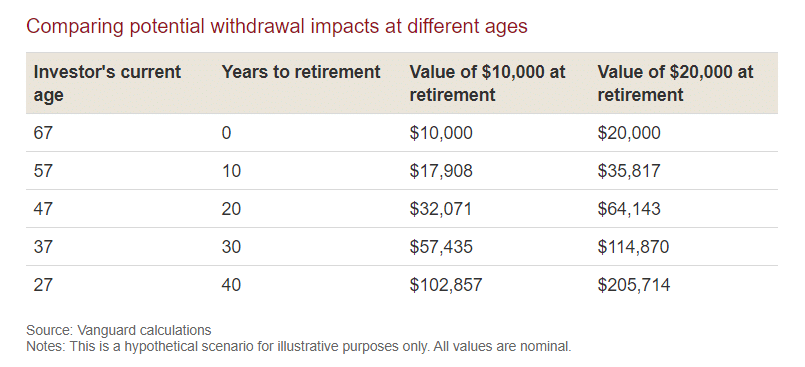Click the $57,435 value cell
The height and width of the screenshot is (367, 805).
(x=441, y=247)
